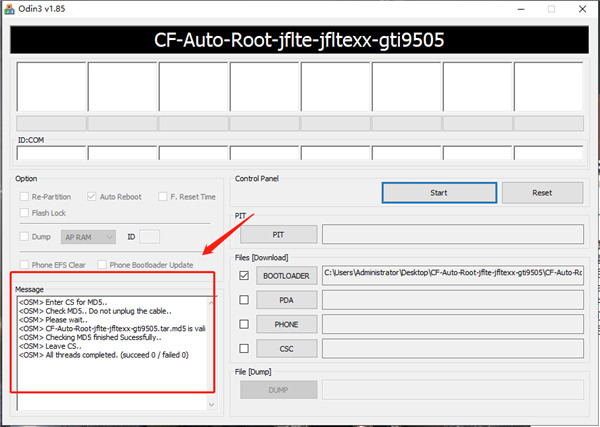600x427 pixels.
Task: Close the Odin3 window
Action: [x=582, y=9]
